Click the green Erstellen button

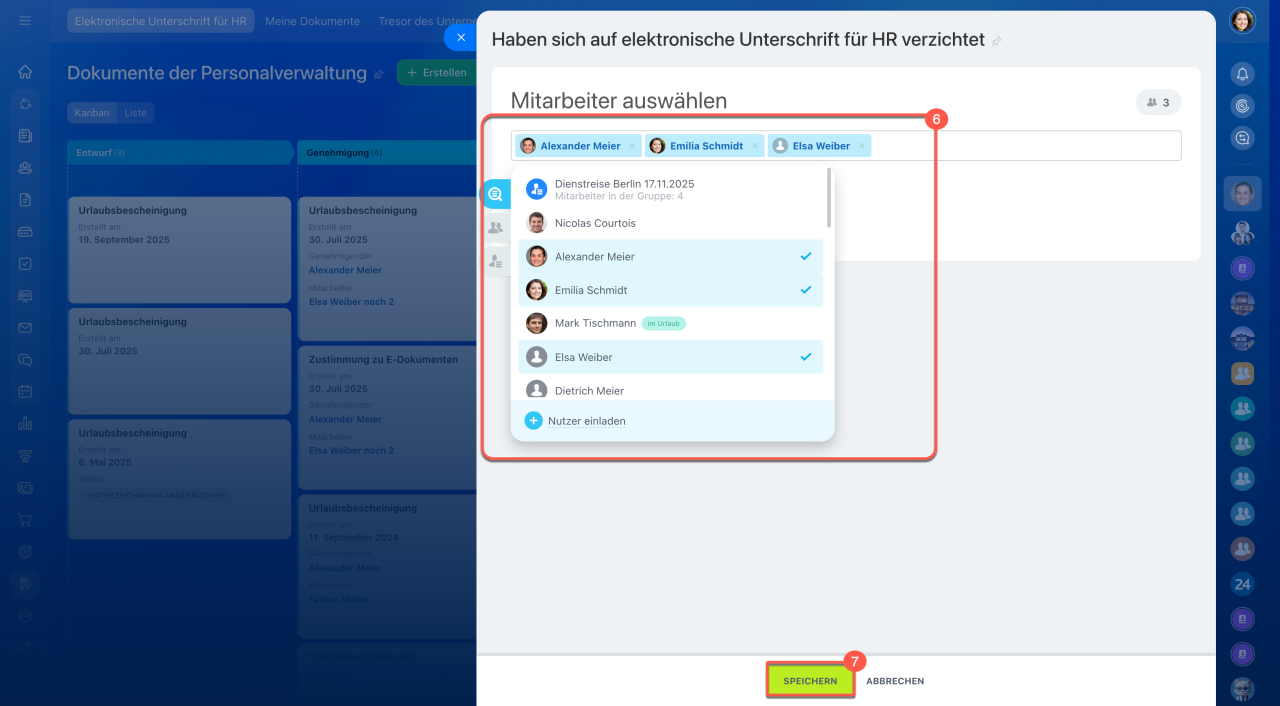[436, 73]
